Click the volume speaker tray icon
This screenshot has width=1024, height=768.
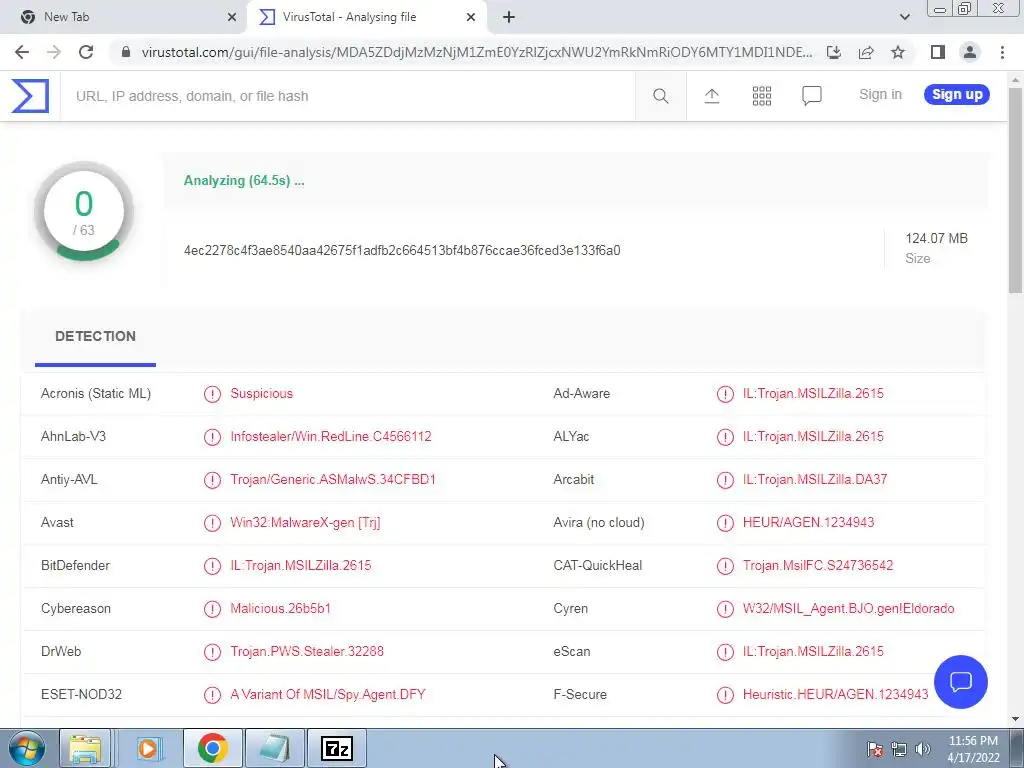(923, 749)
